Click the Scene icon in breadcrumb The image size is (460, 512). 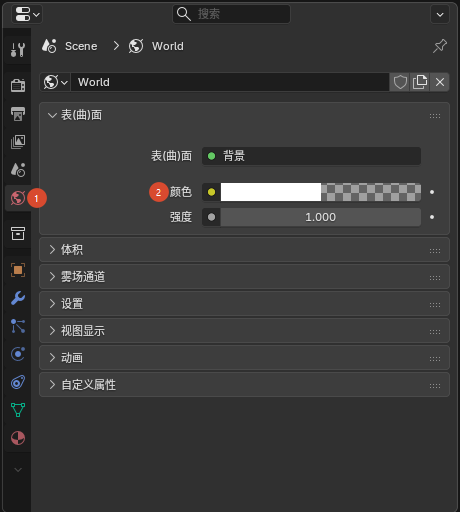coord(49,46)
